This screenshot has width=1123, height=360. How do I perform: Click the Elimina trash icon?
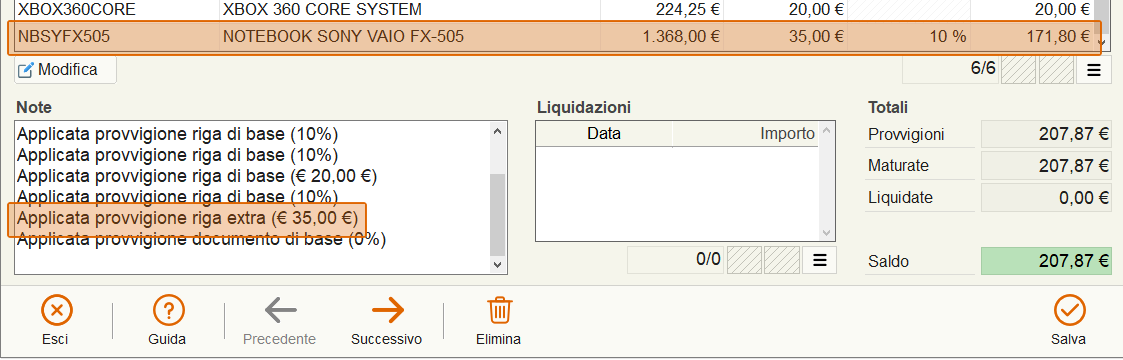(498, 311)
